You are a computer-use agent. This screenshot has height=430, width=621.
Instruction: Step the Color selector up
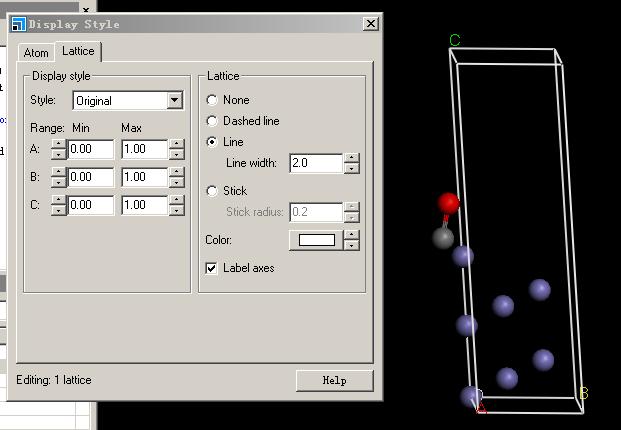tap(352, 235)
